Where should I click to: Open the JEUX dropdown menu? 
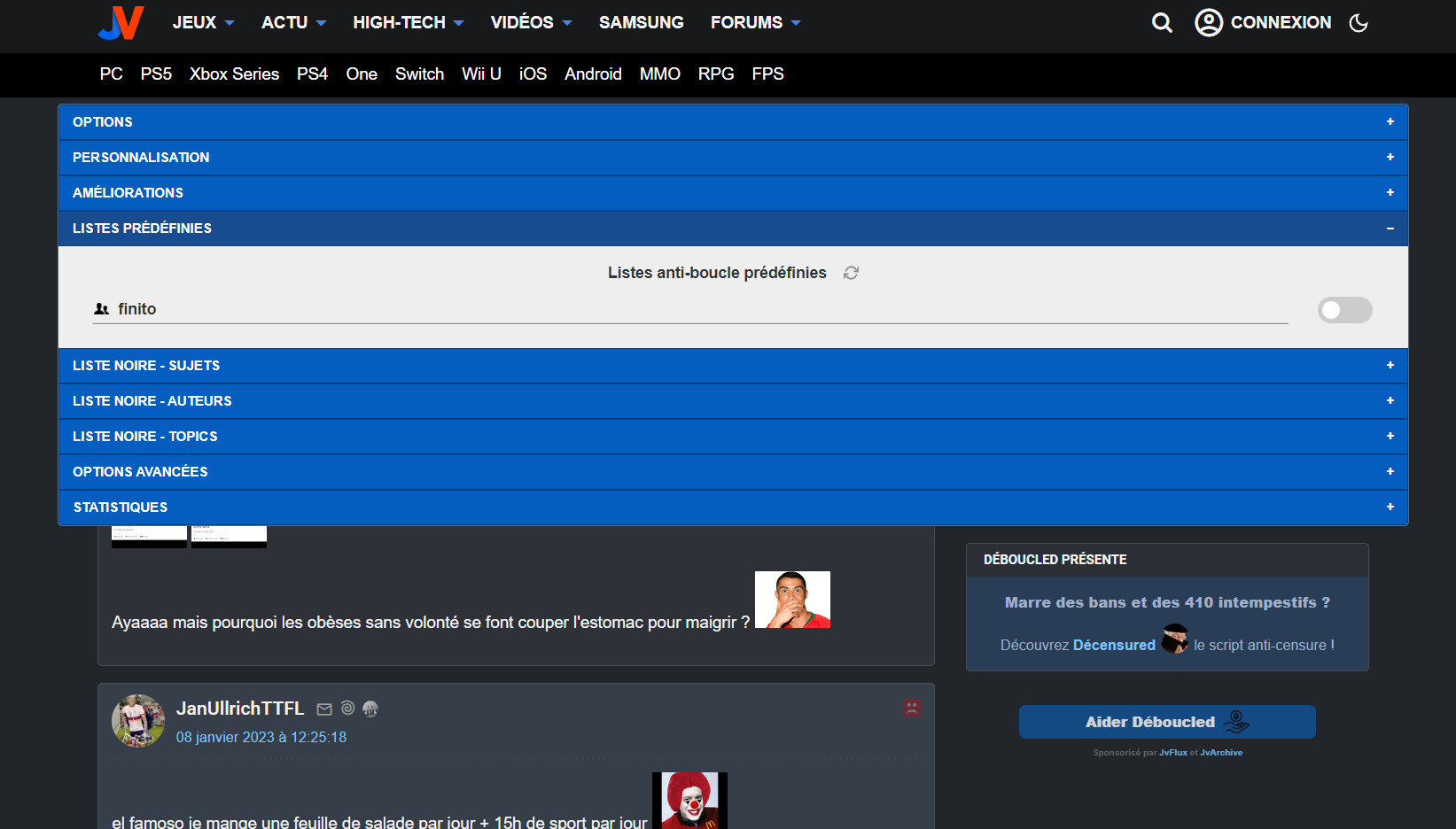203,22
